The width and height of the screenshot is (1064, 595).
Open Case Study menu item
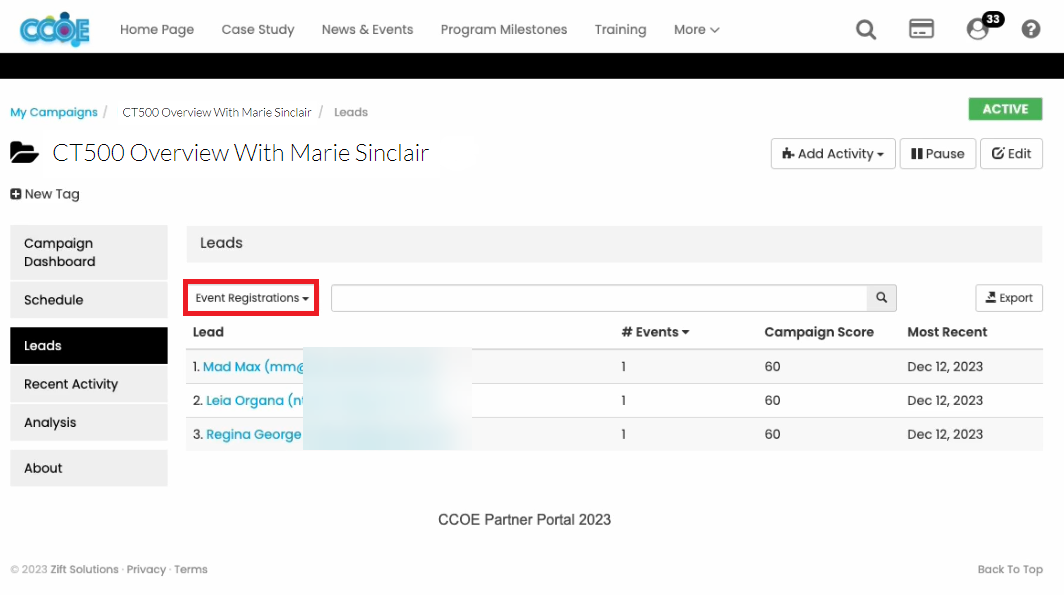pyautogui.click(x=258, y=29)
